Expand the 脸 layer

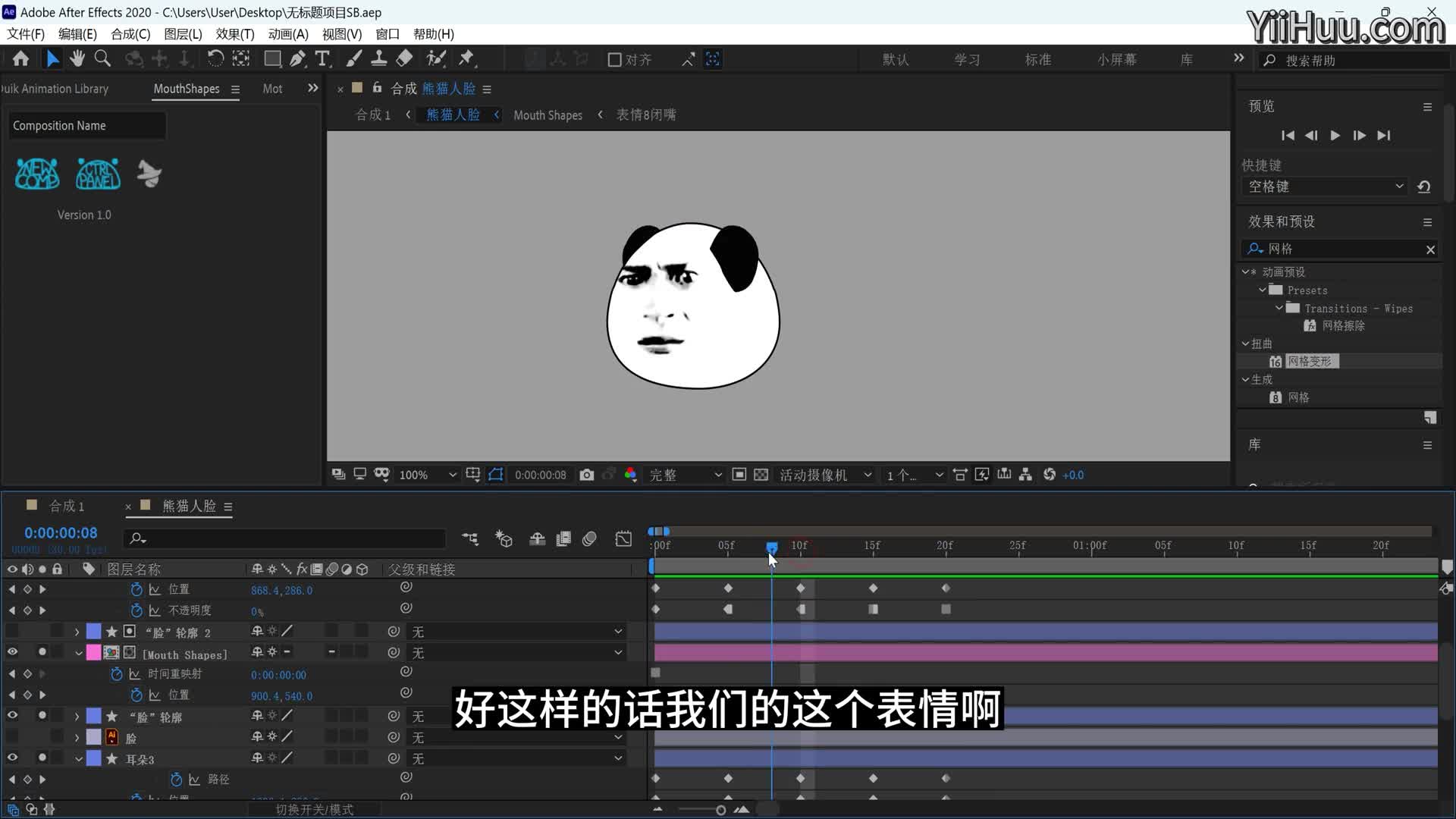click(77, 737)
